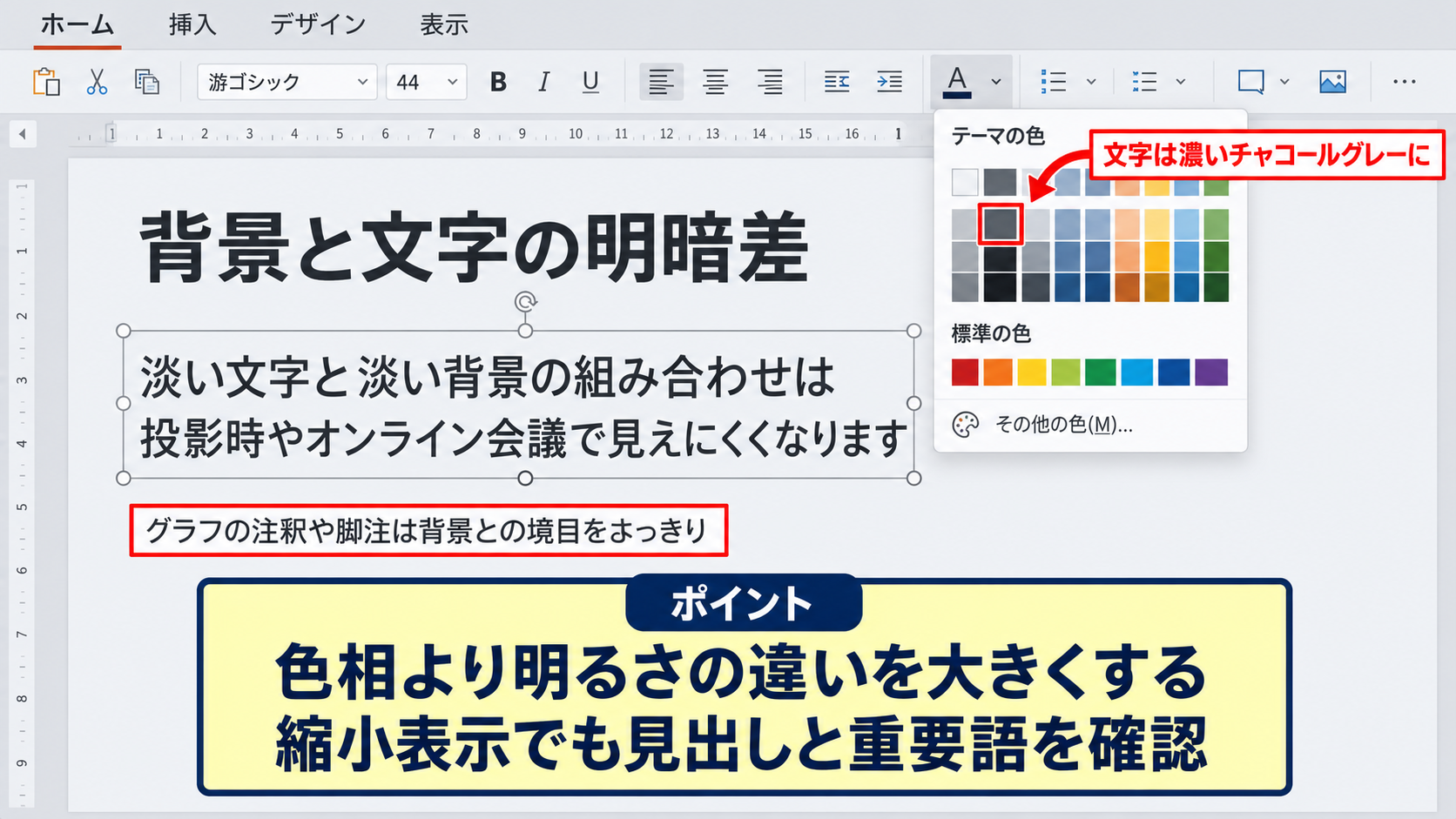
Task: Expand the numbered list style dropdown arrow
Action: click(x=1181, y=82)
